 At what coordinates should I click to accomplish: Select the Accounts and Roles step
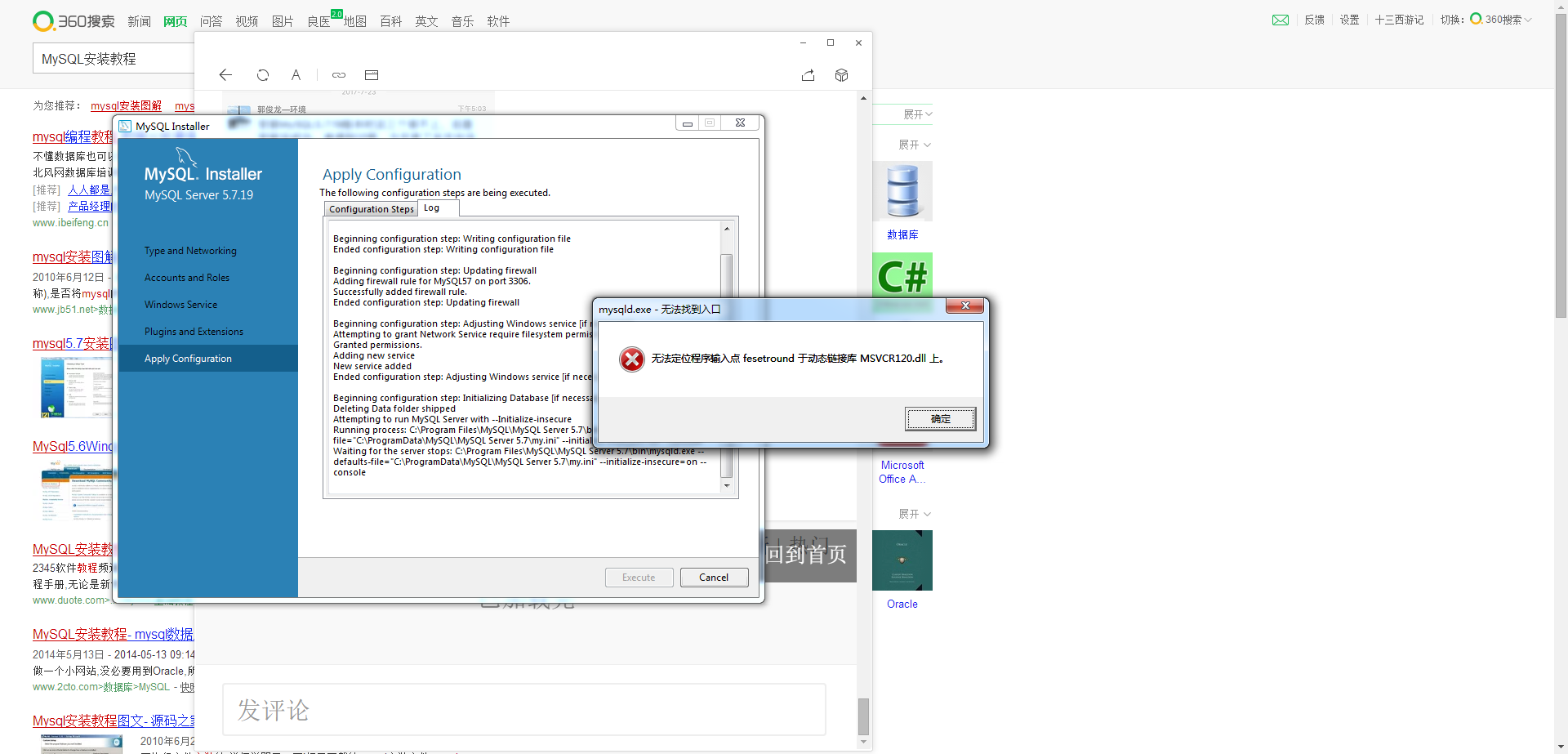point(187,278)
